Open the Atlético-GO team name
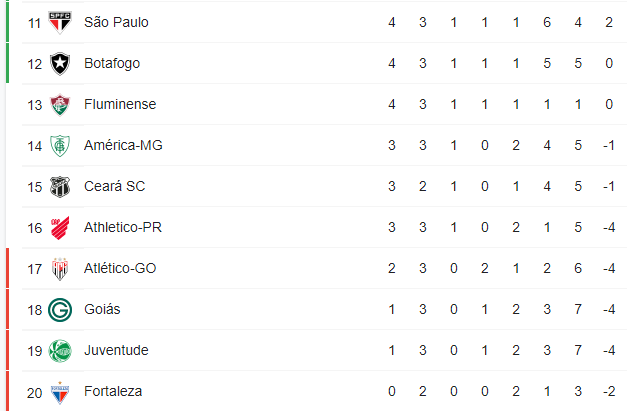627x411 pixels. 120,268
